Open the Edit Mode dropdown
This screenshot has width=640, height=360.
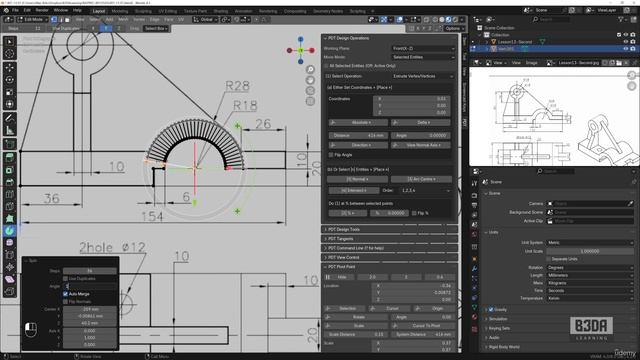[32, 20]
